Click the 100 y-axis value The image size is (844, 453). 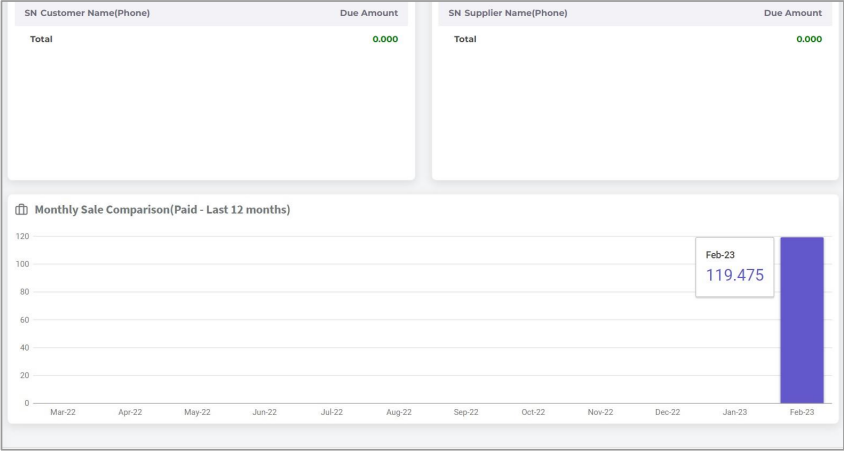pyautogui.click(x=23, y=264)
